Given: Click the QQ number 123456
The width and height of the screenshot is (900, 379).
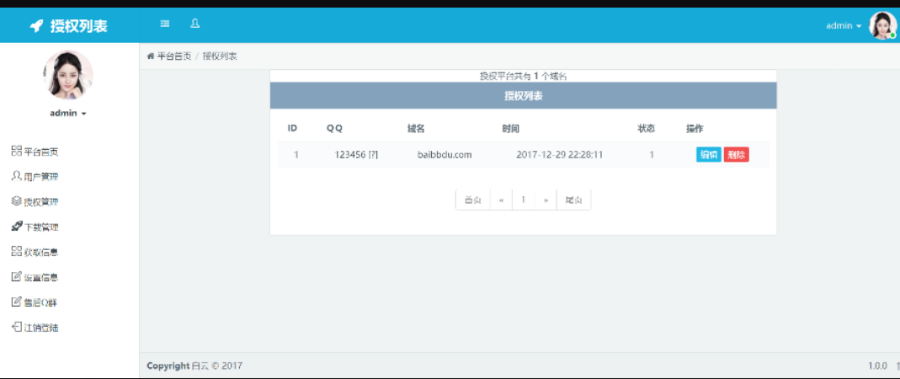Looking at the screenshot, I should (x=350, y=154).
